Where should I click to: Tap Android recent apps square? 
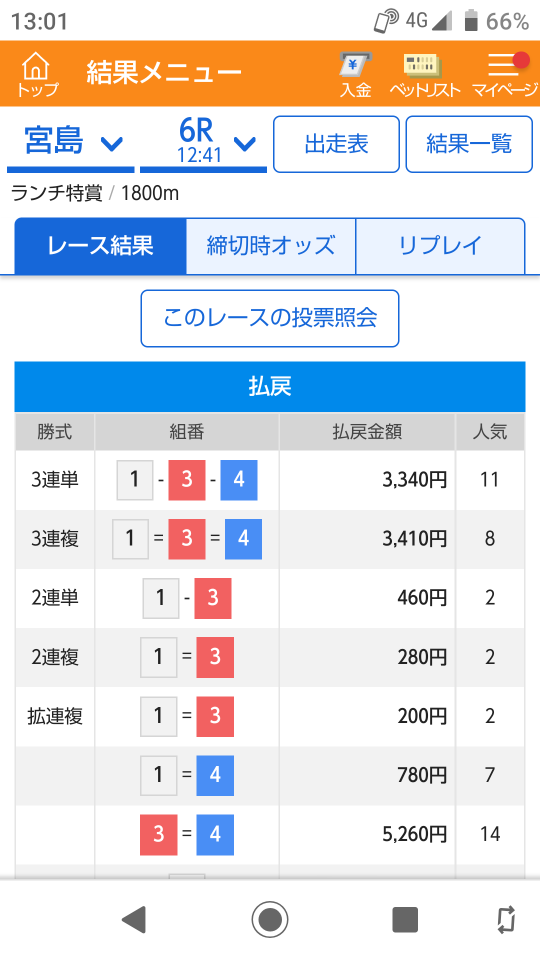pyautogui.click(x=405, y=919)
